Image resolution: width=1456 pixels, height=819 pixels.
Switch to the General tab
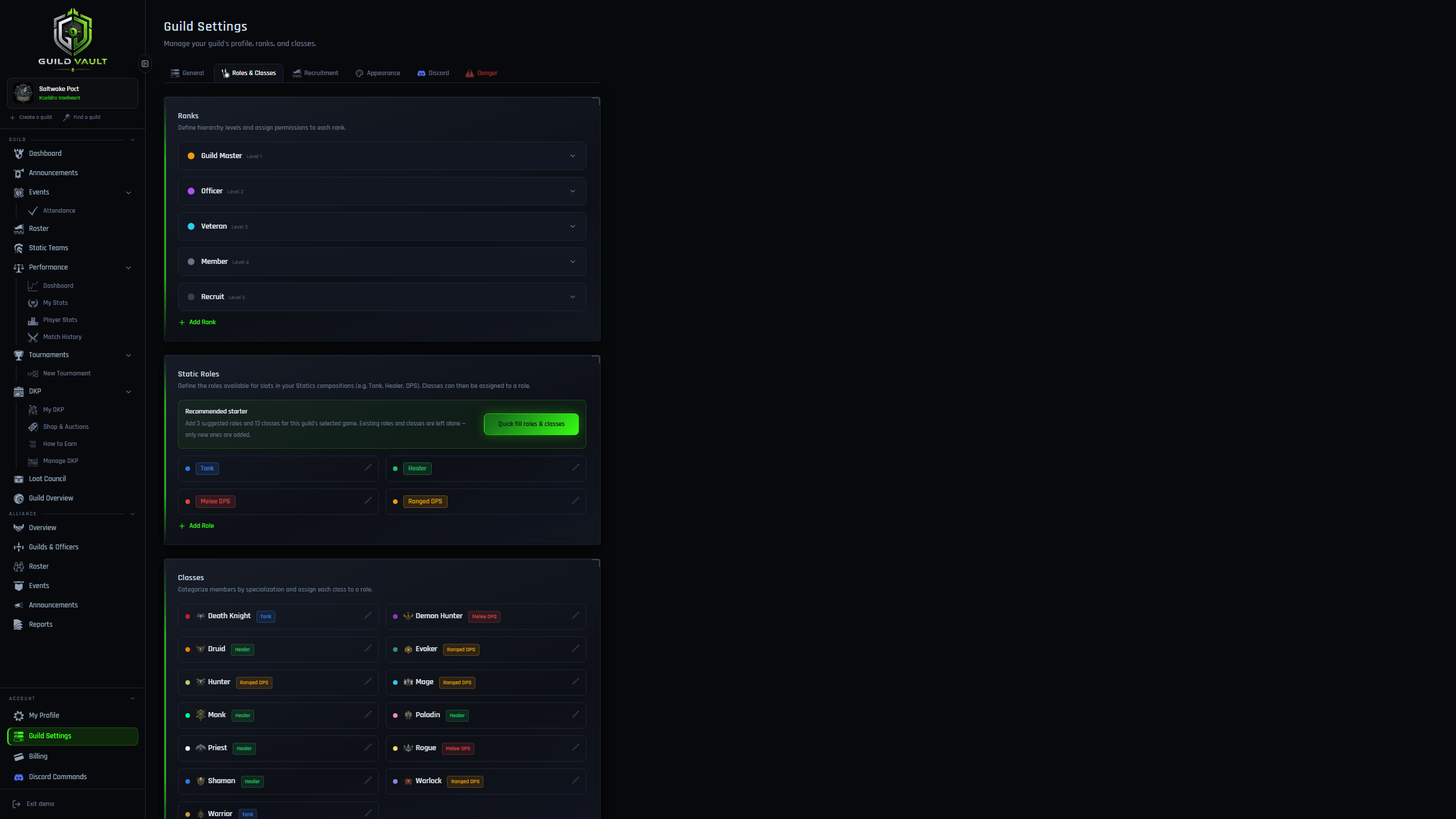pyautogui.click(x=188, y=73)
